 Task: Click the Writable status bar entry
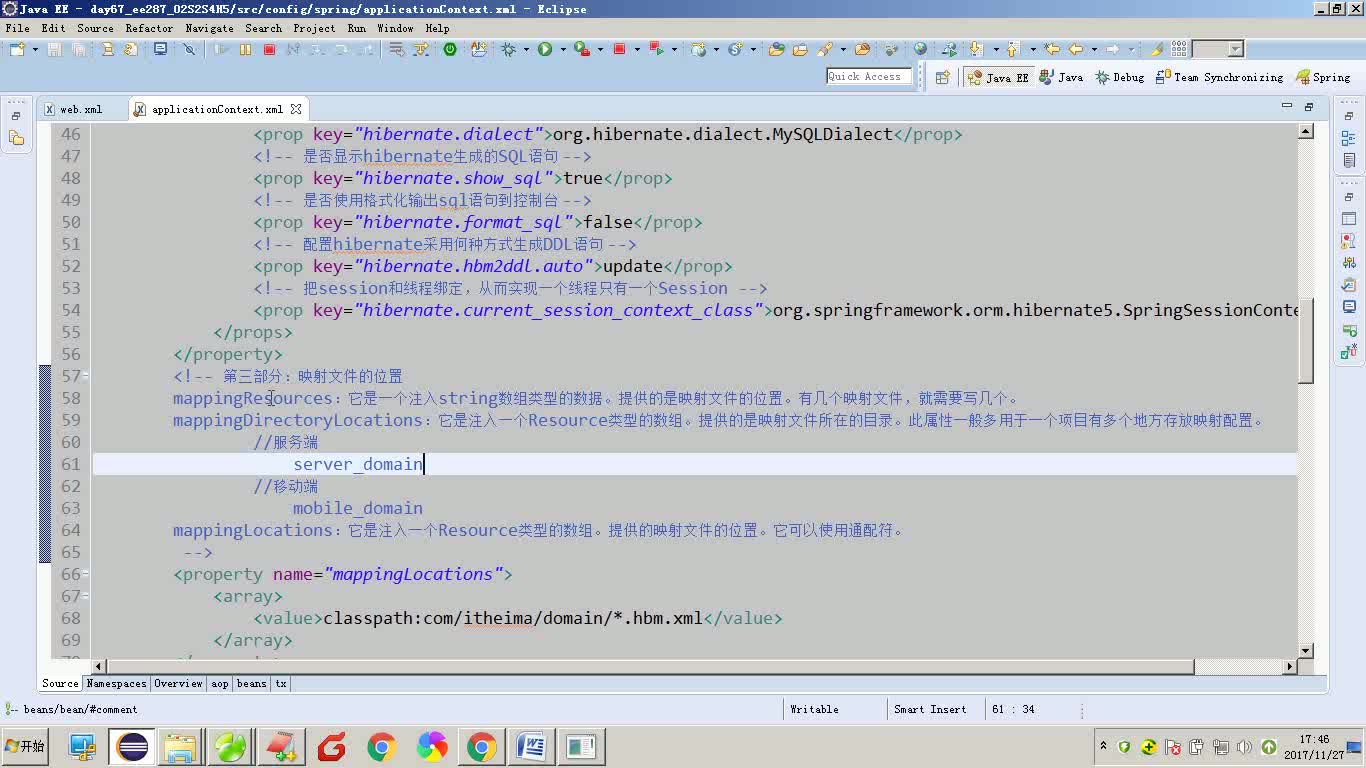click(814, 709)
